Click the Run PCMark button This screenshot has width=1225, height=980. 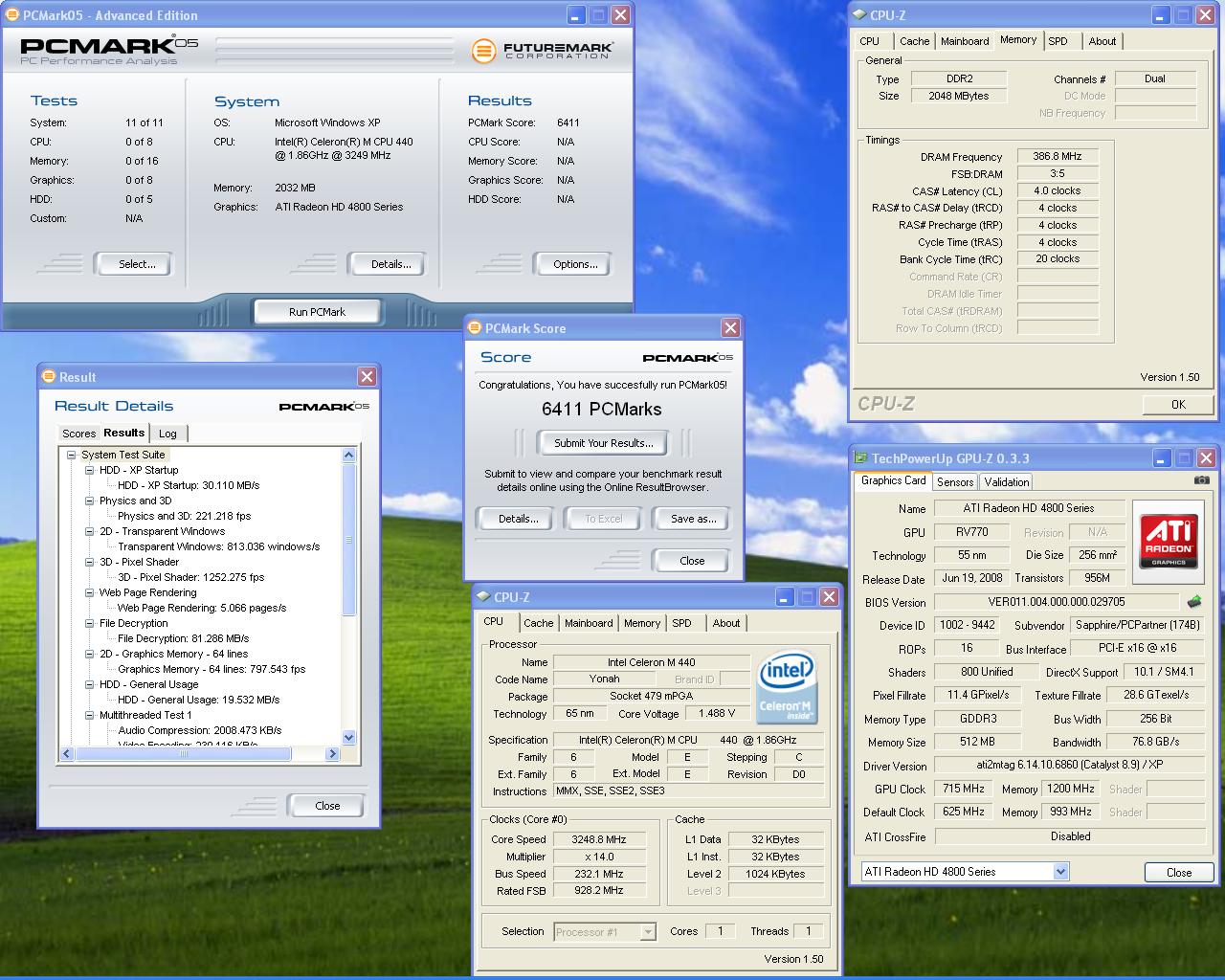pos(317,312)
